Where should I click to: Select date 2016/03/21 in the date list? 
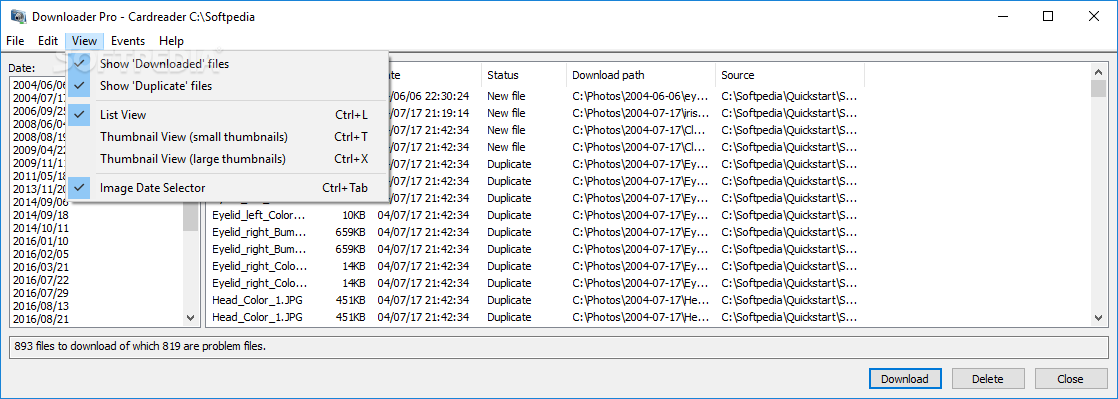41,267
